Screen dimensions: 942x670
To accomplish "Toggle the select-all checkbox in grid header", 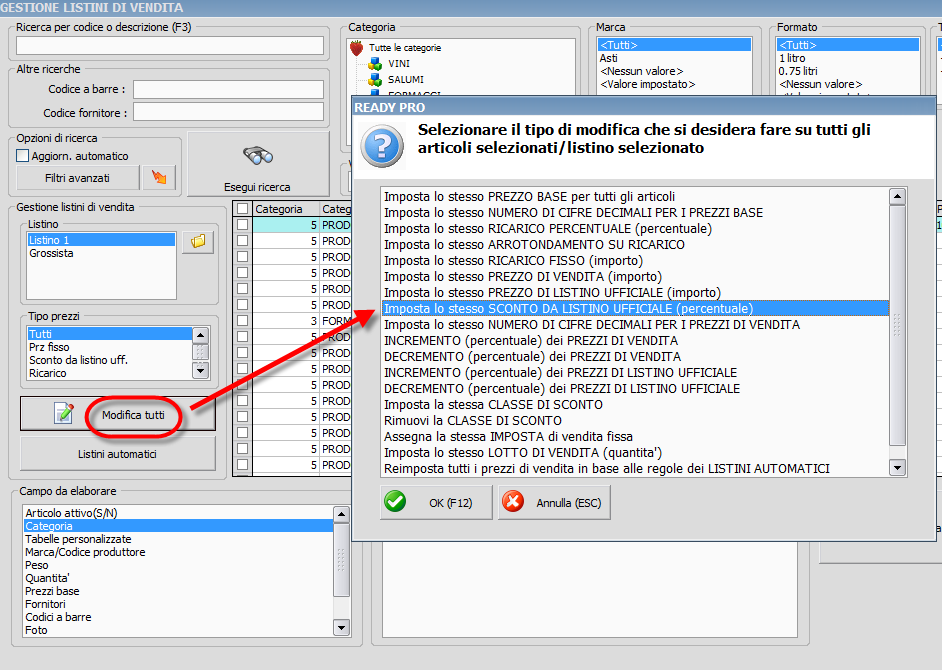I will coord(242,209).
